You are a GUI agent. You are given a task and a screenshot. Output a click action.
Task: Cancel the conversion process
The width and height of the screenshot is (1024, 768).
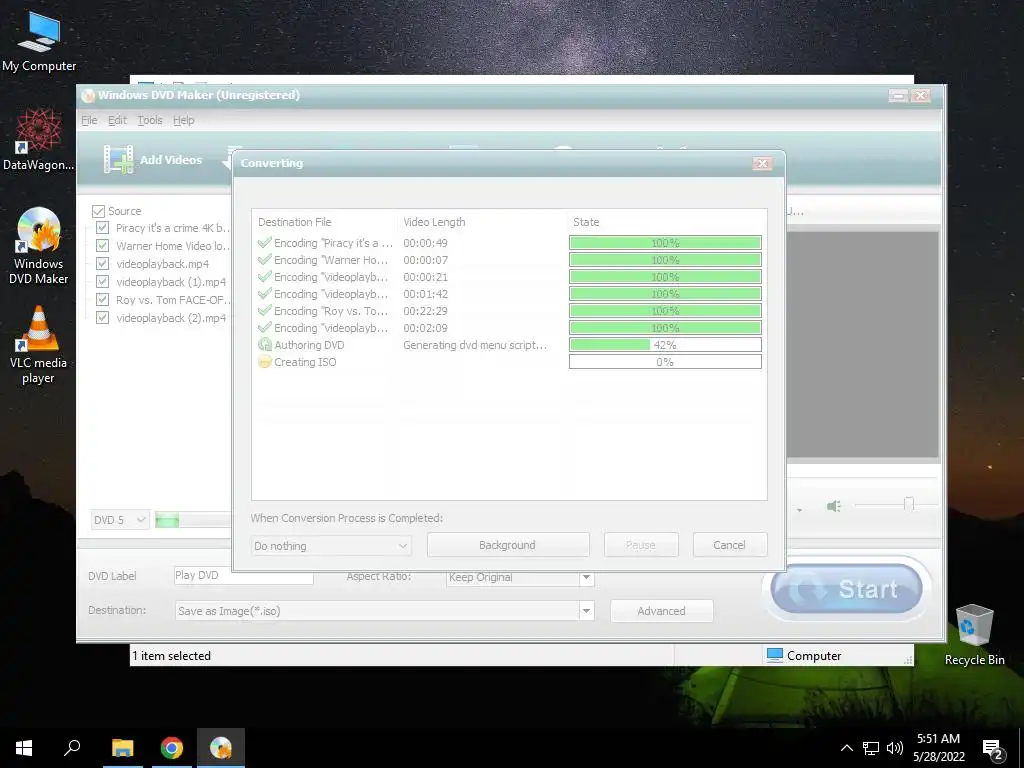(x=729, y=545)
